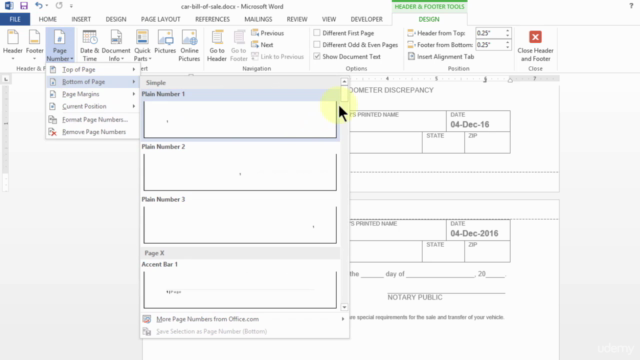Expand Page Margins submenu

[92, 94]
